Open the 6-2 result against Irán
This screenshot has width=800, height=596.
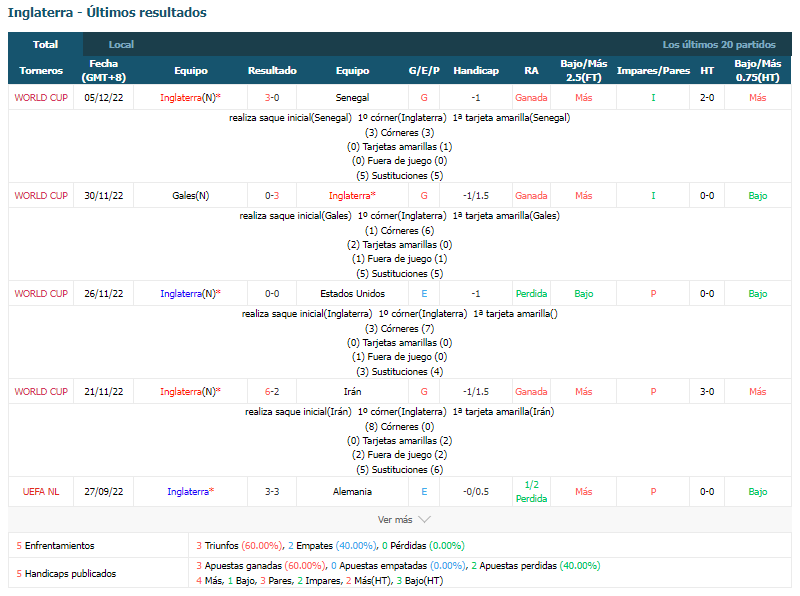pos(272,391)
